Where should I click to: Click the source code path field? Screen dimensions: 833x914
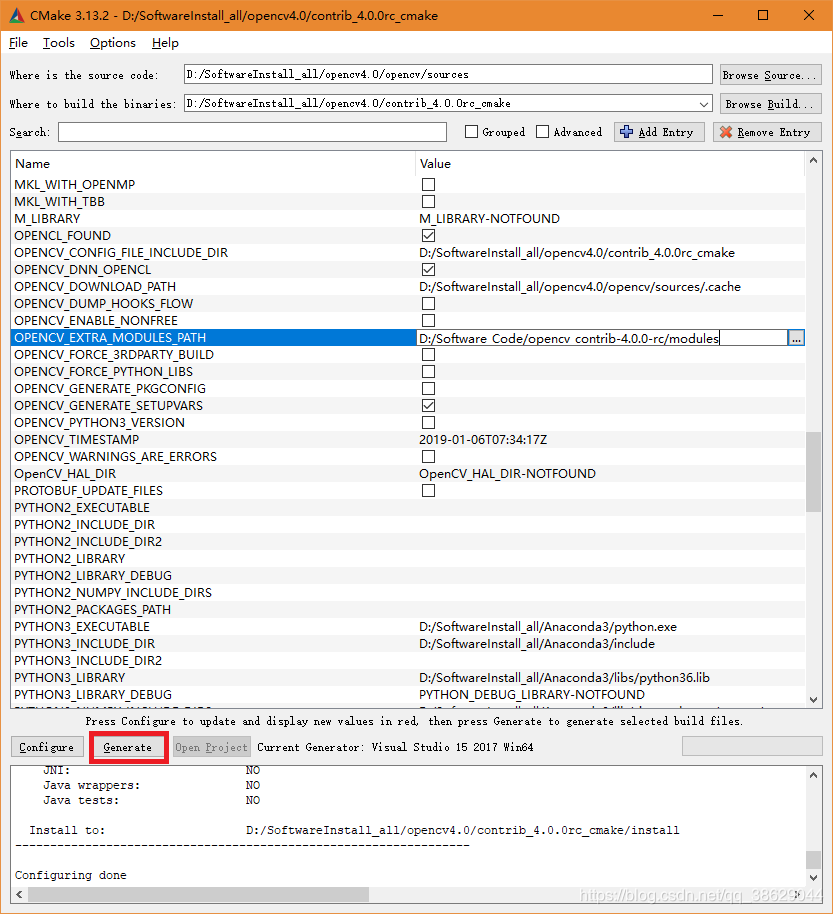click(448, 74)
